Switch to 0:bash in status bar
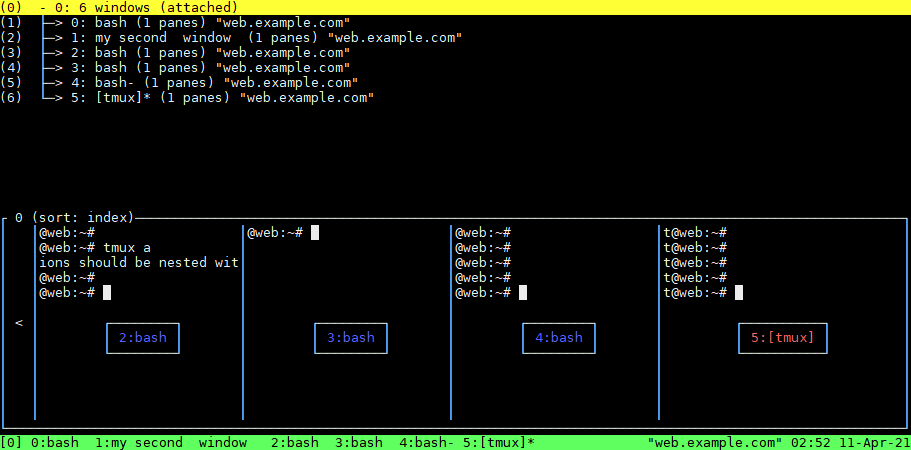Image resolution: width=911 pixels, height=450 pixels. (x=54, y=442)
